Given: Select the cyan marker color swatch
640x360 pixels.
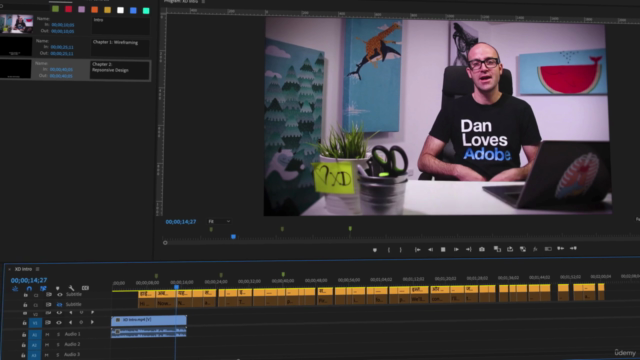Looking at the screenshot, I should (146, 11).
